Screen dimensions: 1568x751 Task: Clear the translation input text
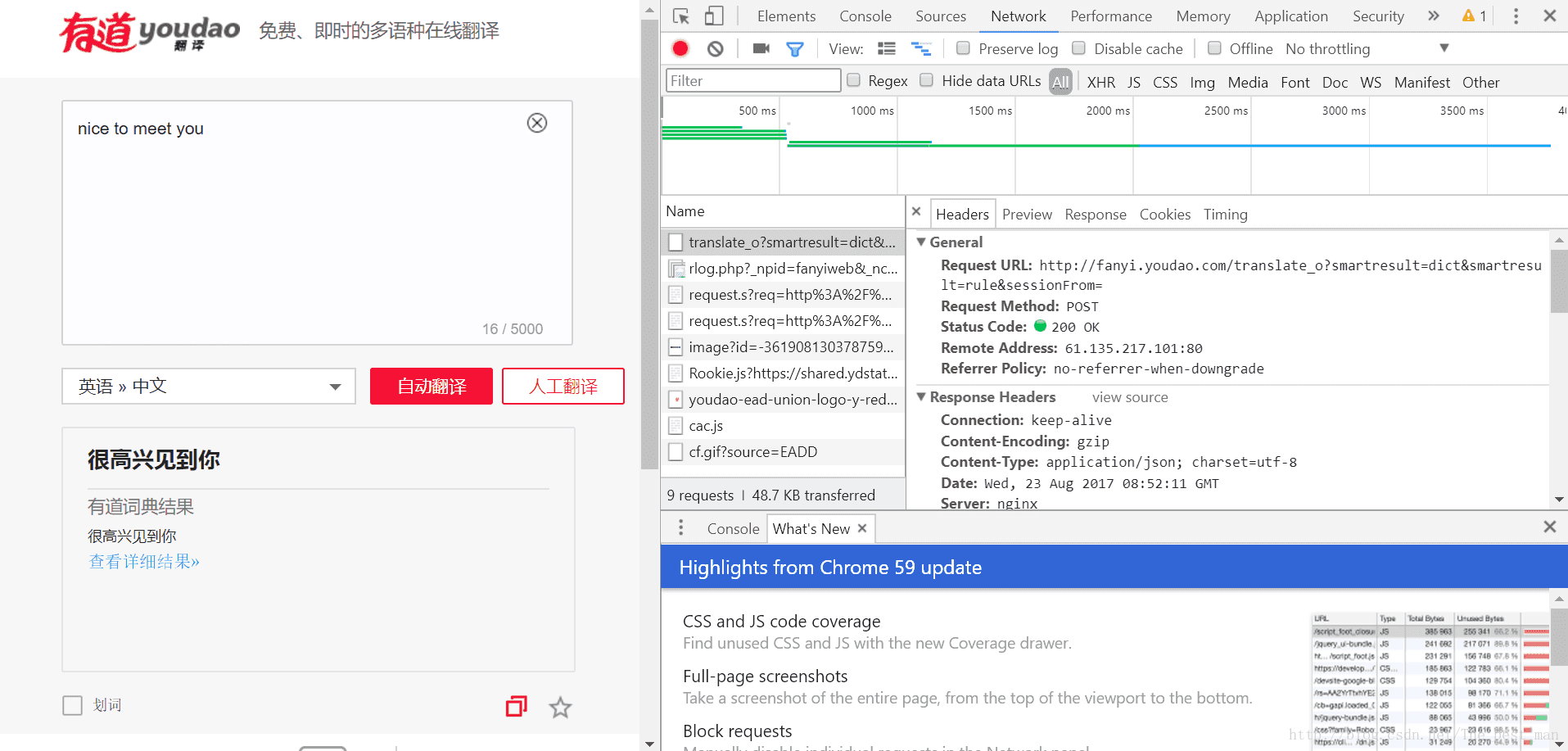pos(537,123)
